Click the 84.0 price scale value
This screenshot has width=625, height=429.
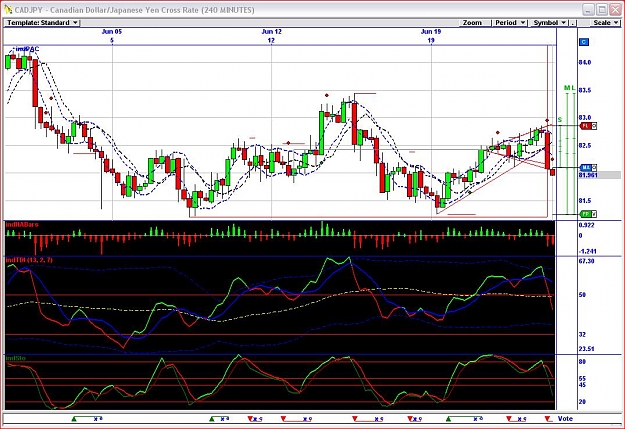pos(585,62)
